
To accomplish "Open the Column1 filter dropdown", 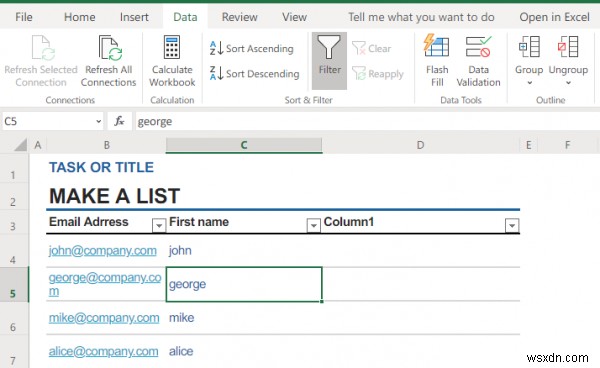I will point(512,226).
